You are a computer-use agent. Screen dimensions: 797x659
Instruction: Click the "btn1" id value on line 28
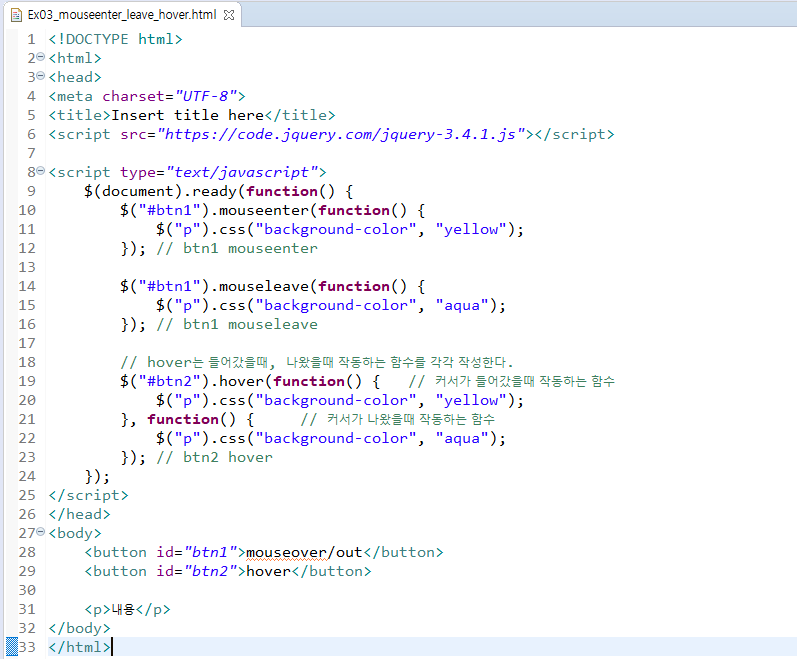(210, 552)
